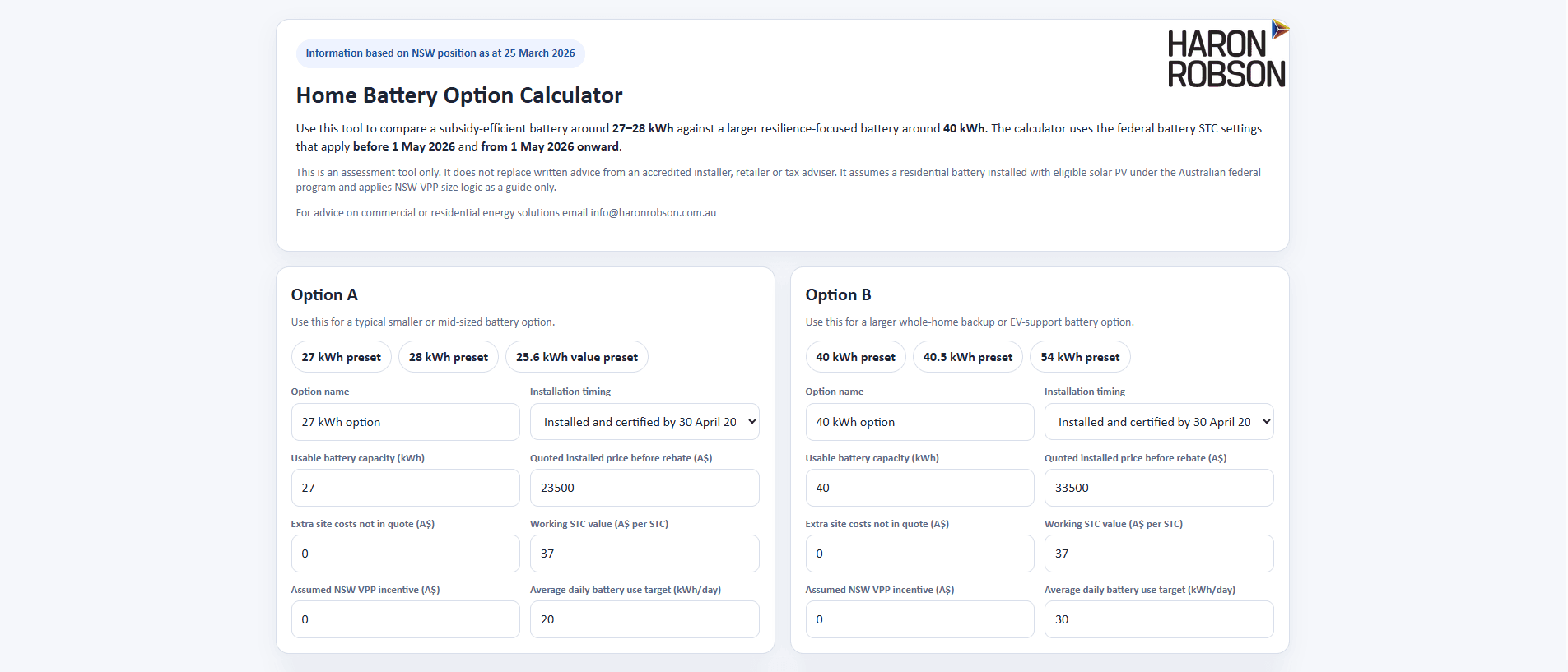Click the Haron Robson logo
Image resolution: width=1568 pixels, height=672 pixels.
pos(1226,56)
